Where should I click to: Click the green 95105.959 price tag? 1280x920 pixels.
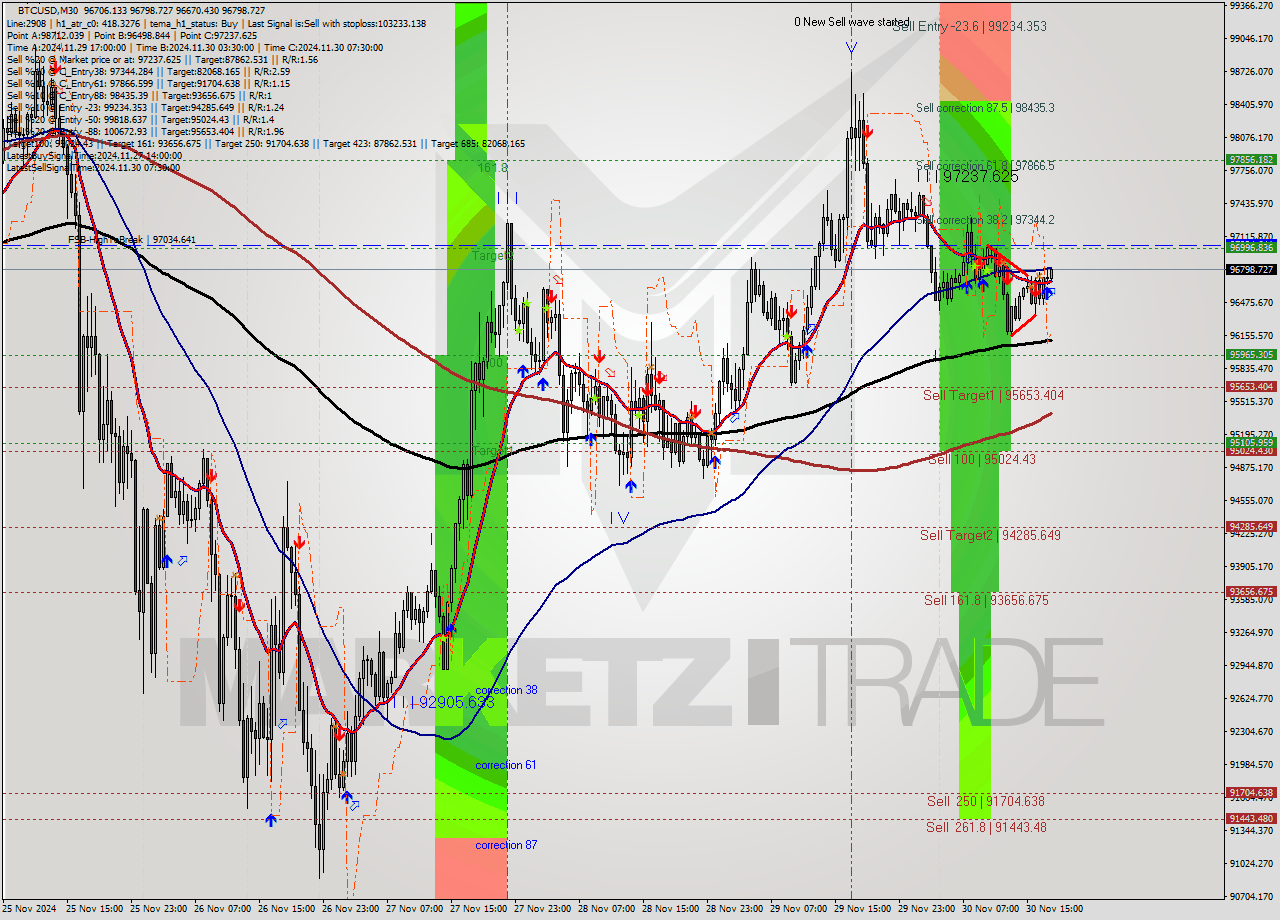(x=1251, y=442)
